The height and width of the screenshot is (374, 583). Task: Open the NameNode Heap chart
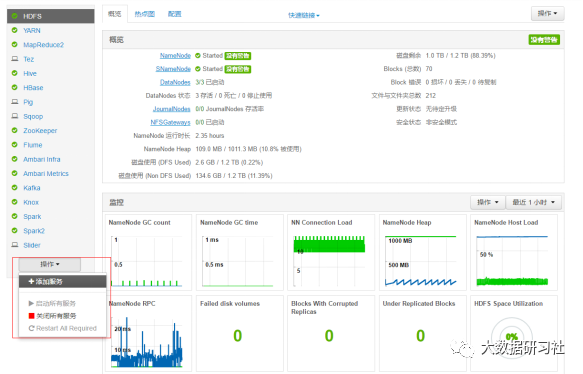tap(422, 252)
